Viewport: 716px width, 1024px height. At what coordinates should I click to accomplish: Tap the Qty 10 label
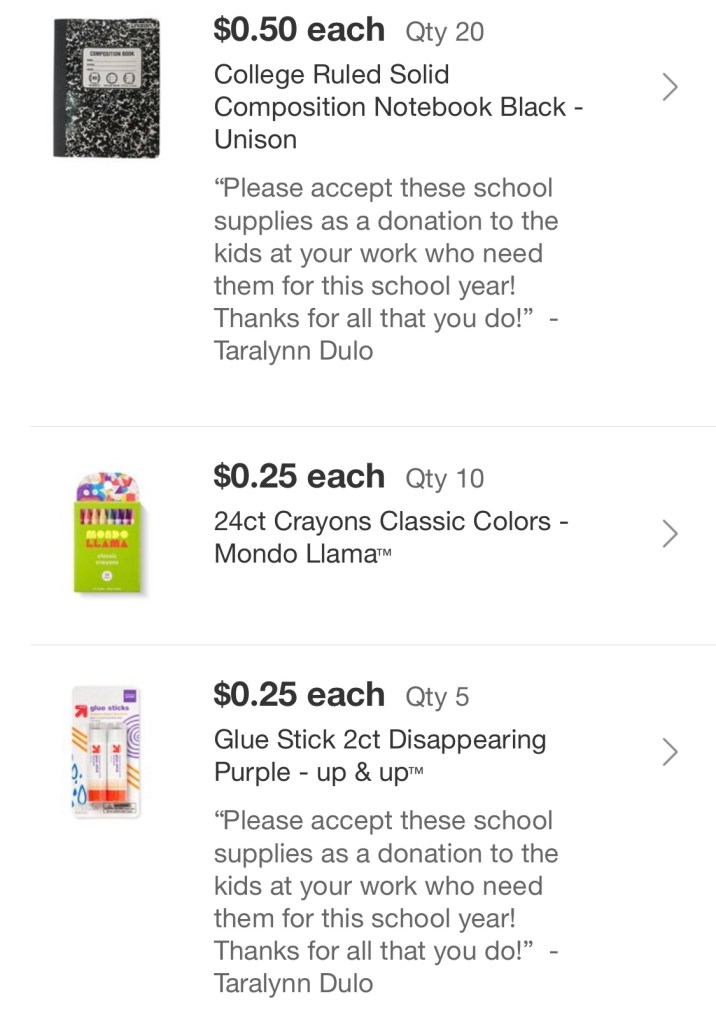pos(444,478)
